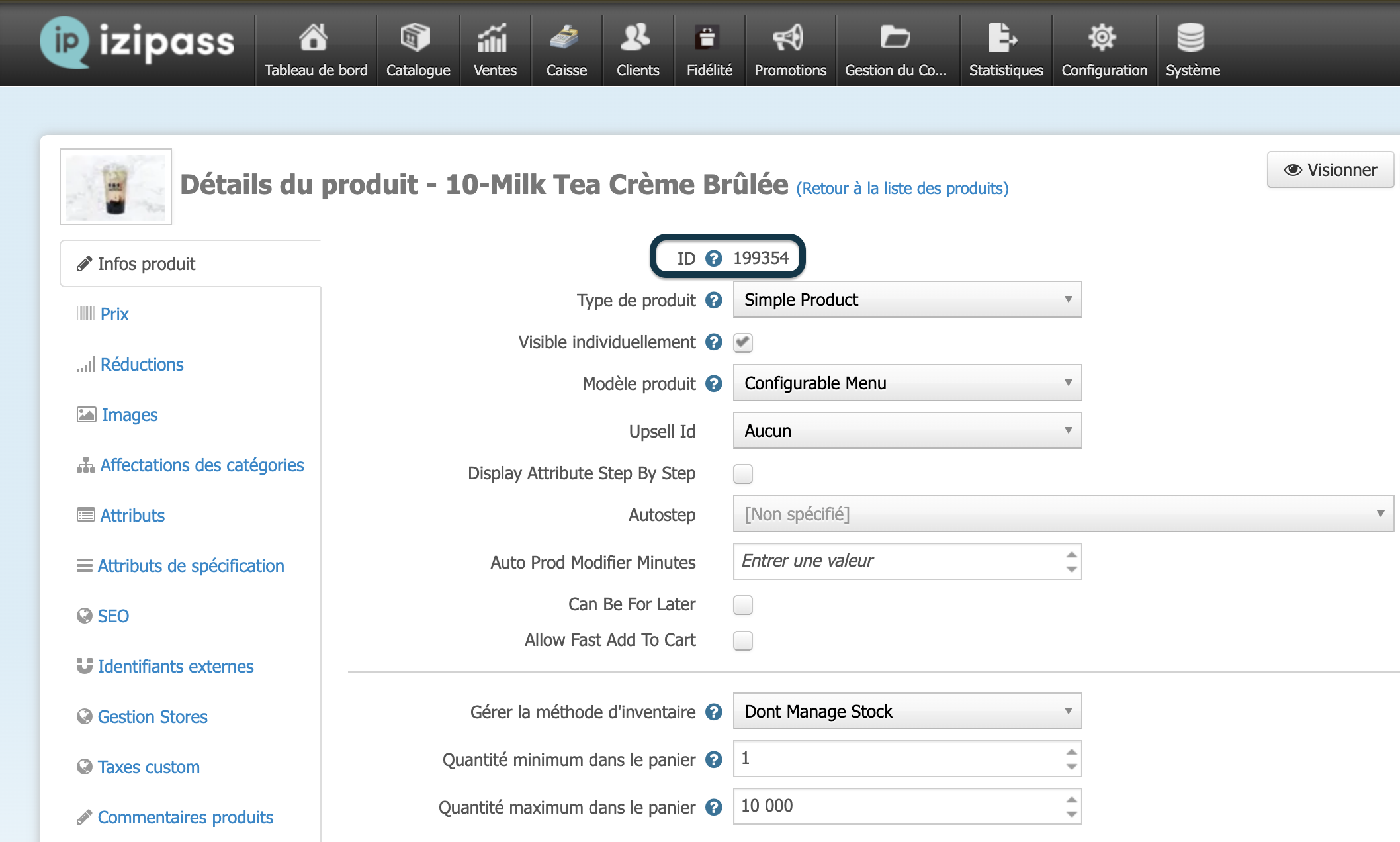Click help icon next to ID

[714, 258]
